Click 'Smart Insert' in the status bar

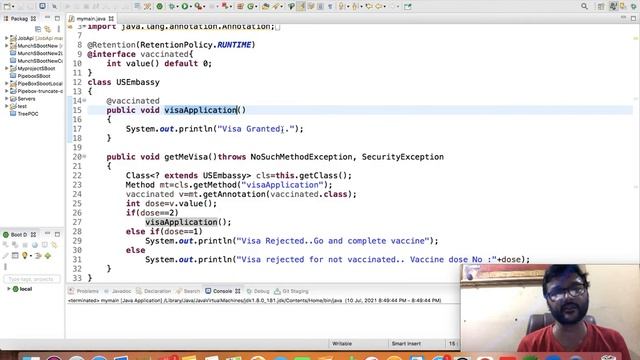tap(406, 344)
